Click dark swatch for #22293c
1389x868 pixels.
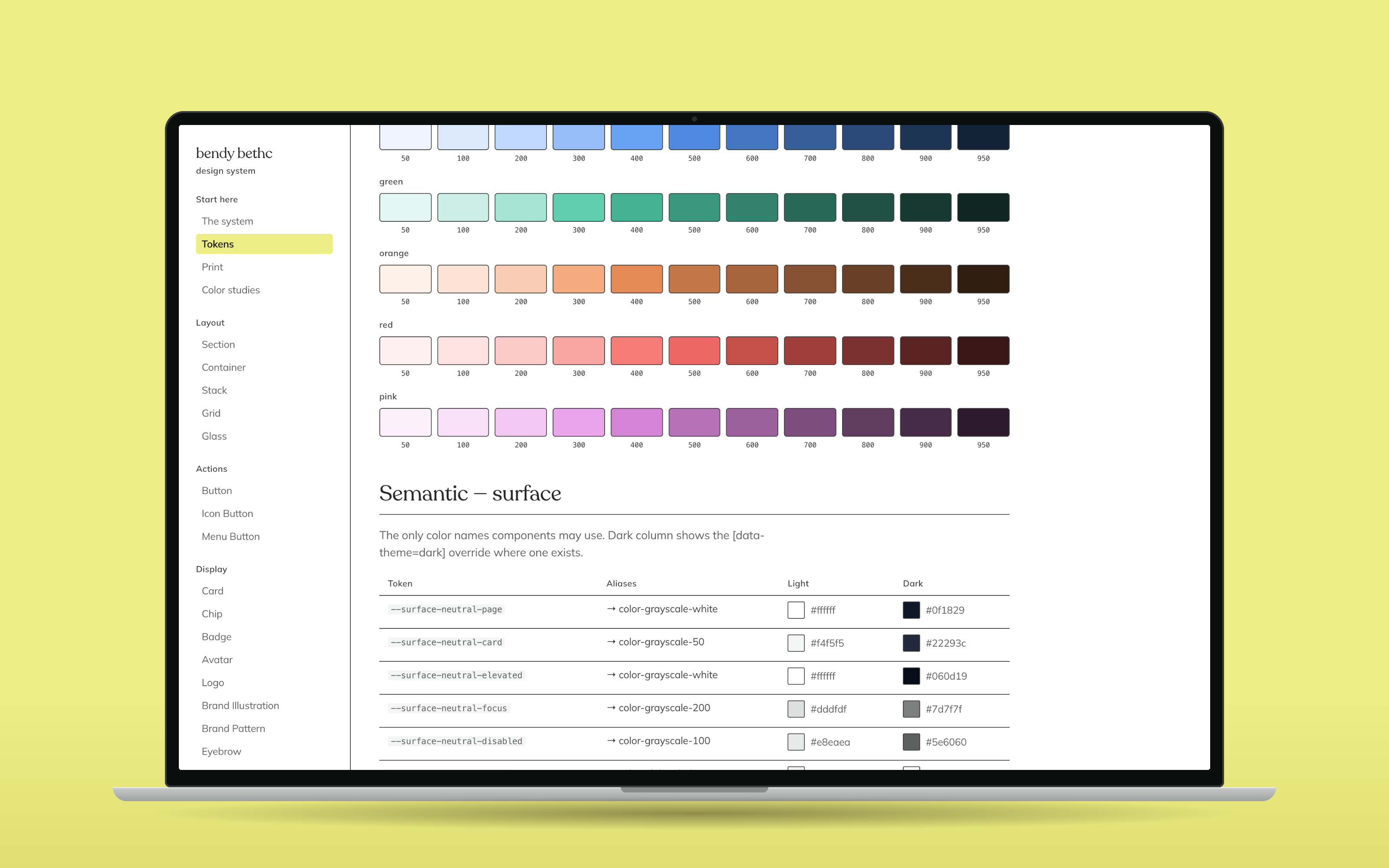point(911,643)
